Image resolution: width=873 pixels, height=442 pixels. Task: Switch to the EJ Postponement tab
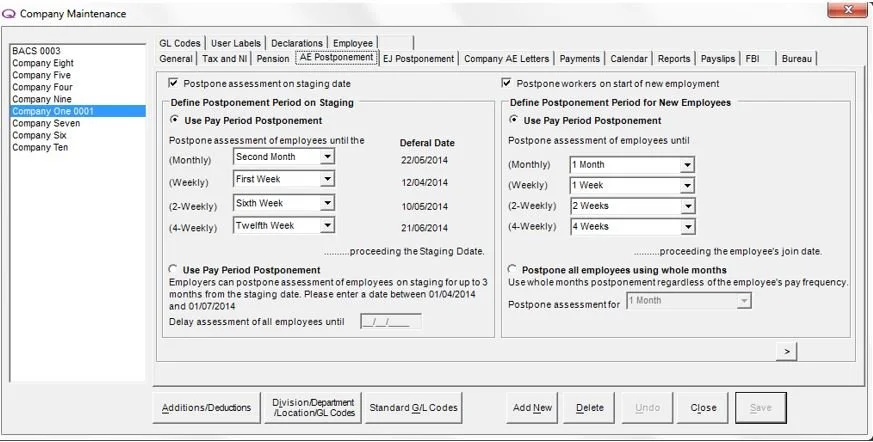[x=419, y=58]
